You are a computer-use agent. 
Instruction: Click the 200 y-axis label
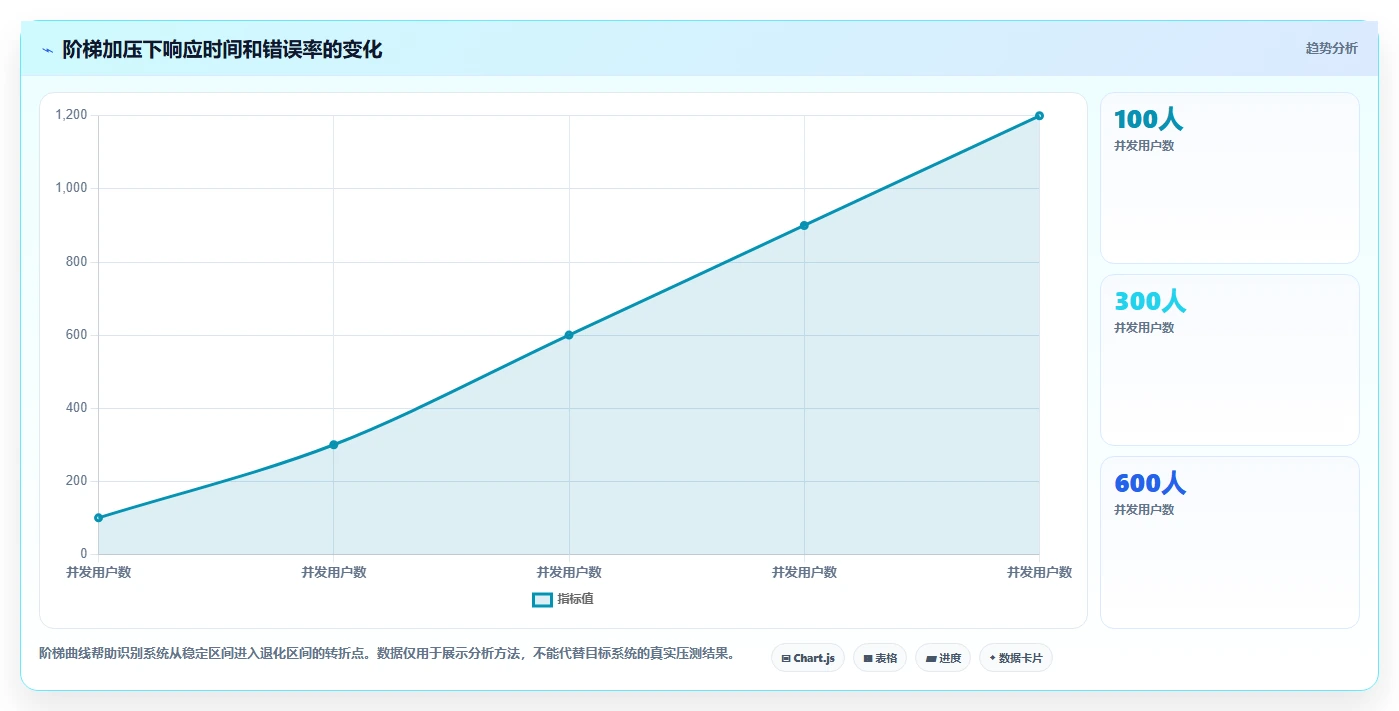click(77, 481)
